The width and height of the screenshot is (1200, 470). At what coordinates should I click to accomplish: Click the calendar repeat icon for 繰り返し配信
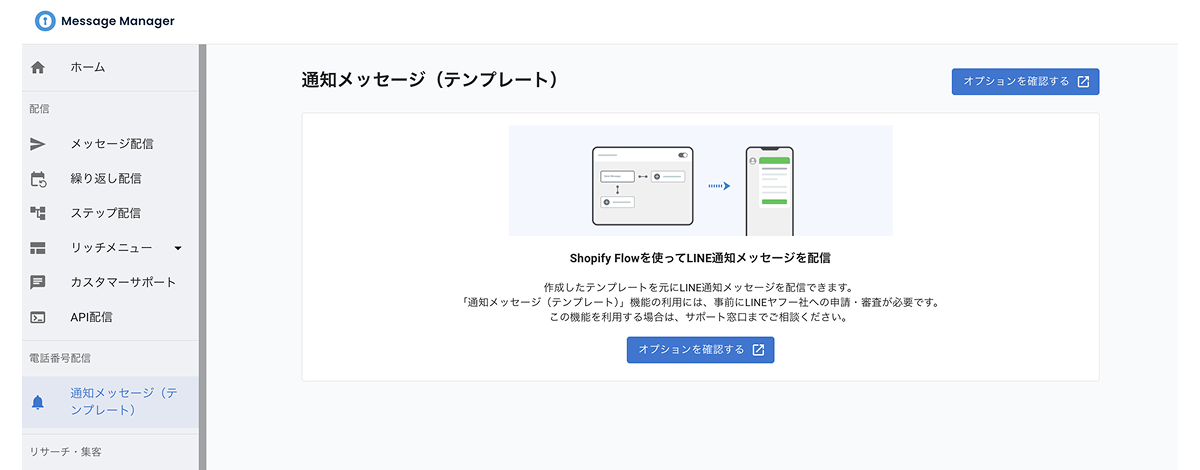(x=38, y=179)
